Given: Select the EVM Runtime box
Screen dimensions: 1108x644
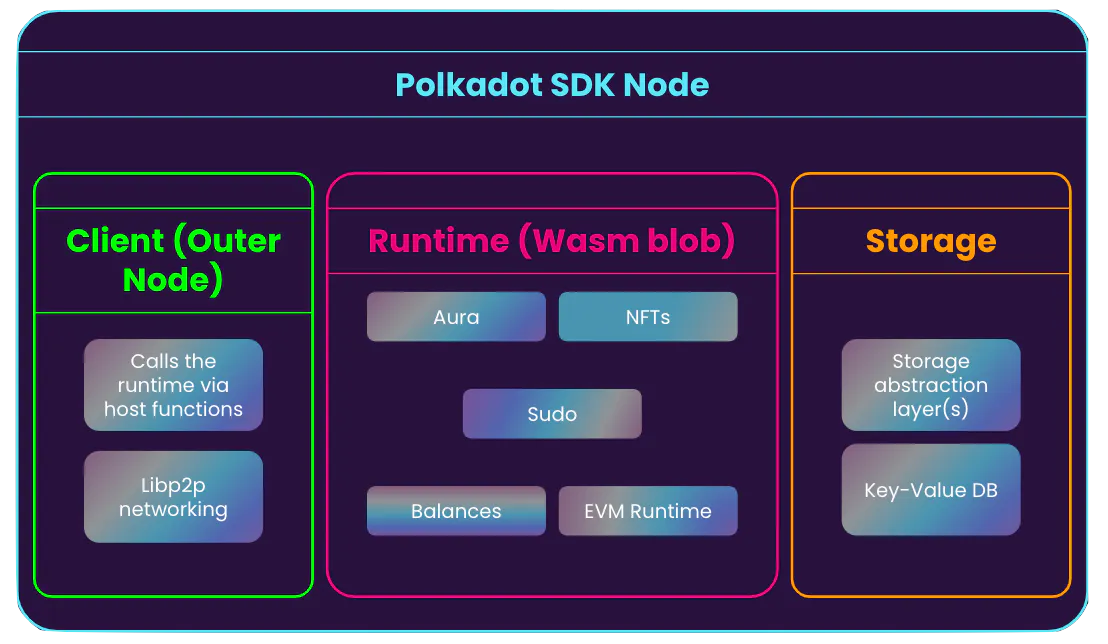Looking at the screenshot, I should pos(648,510).
